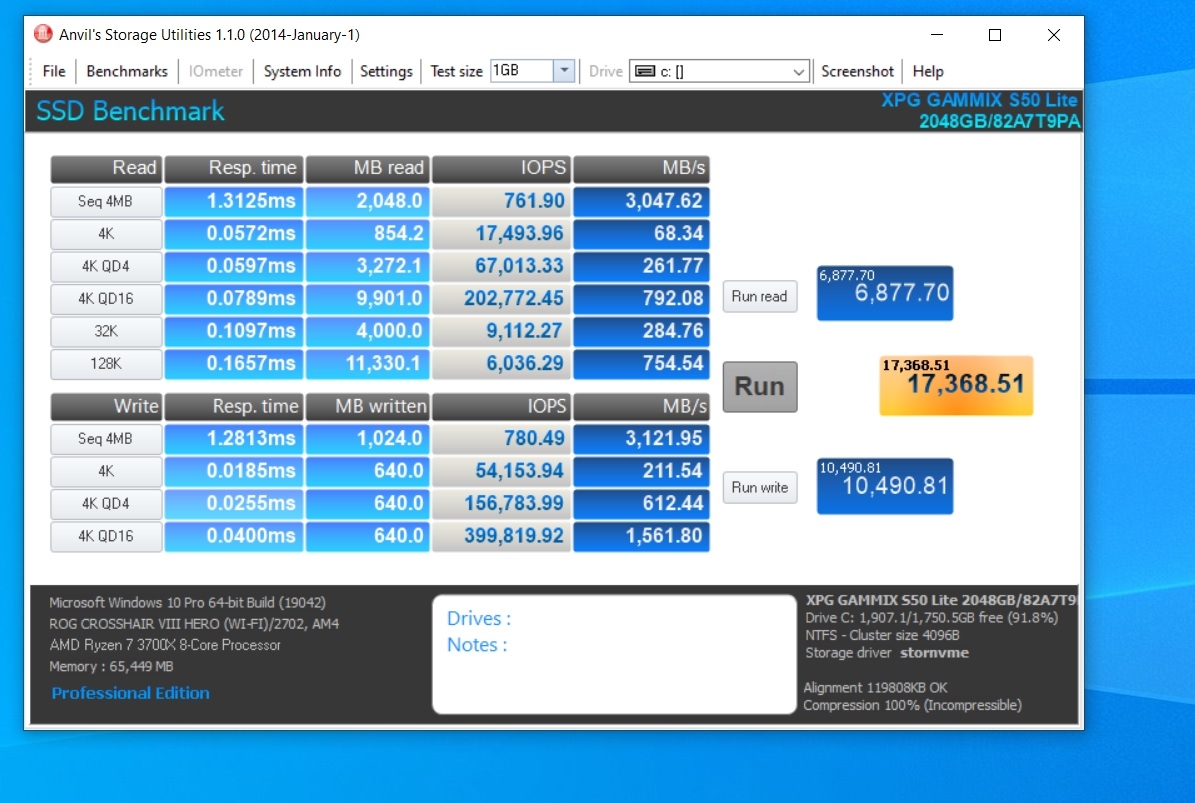Click the 17,493.96 IOPS cell
Viewport: 1195px width, 803px height.
pos(501,234)
